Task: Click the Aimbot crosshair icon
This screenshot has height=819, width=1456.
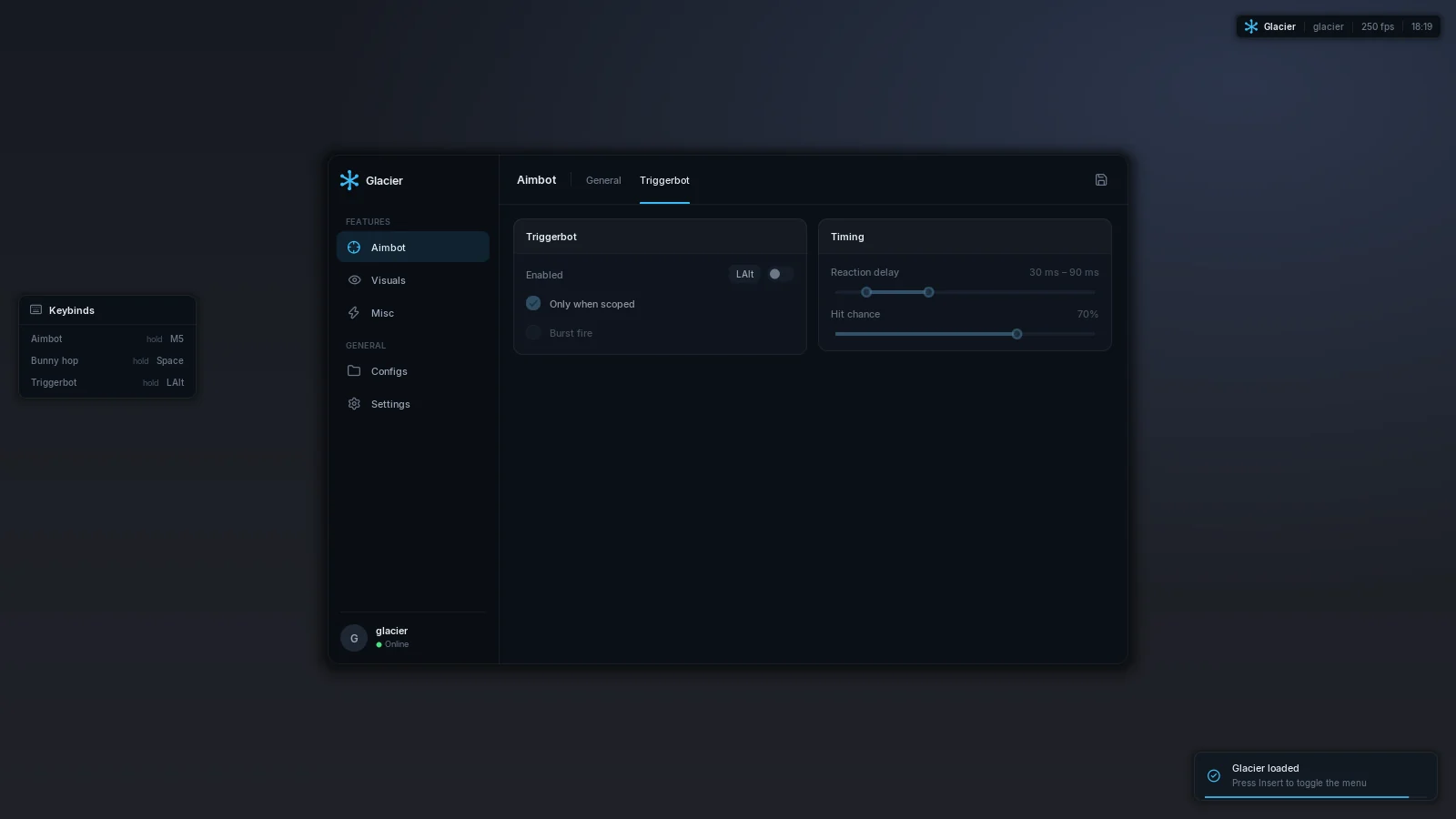Action: (x=354, y=248)
